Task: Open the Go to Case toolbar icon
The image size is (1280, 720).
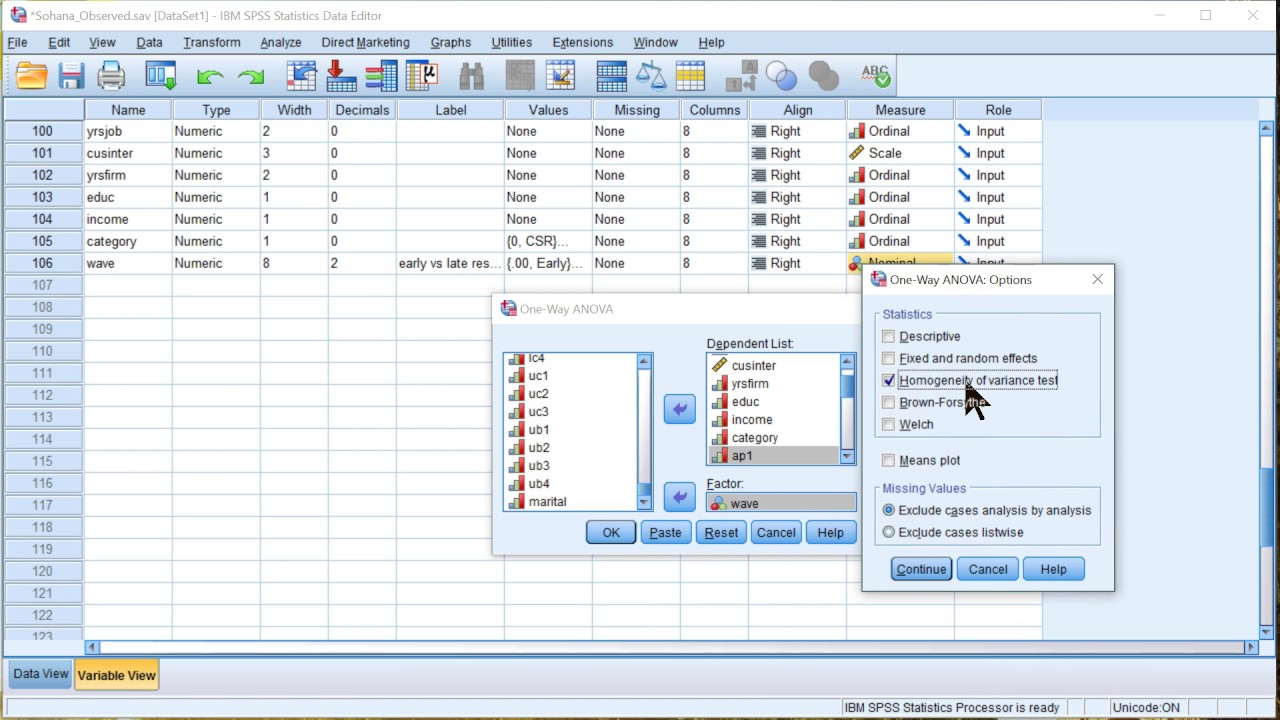Action: 302,76
